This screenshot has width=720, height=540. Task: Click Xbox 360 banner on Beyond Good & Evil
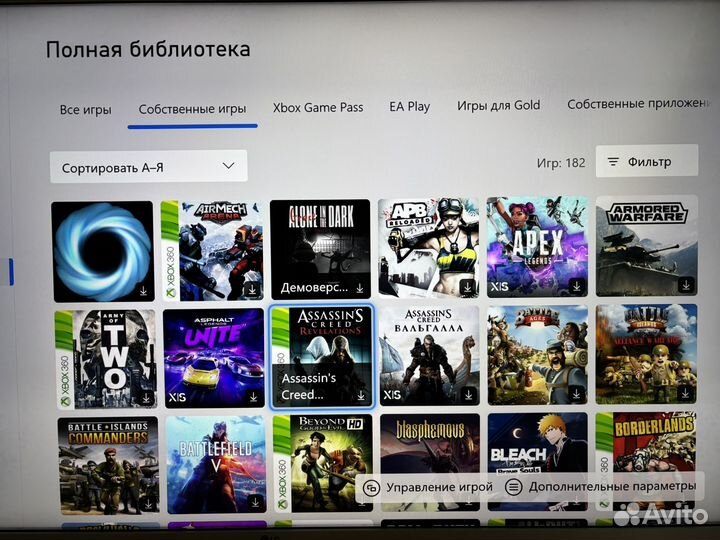click(281, 463)
